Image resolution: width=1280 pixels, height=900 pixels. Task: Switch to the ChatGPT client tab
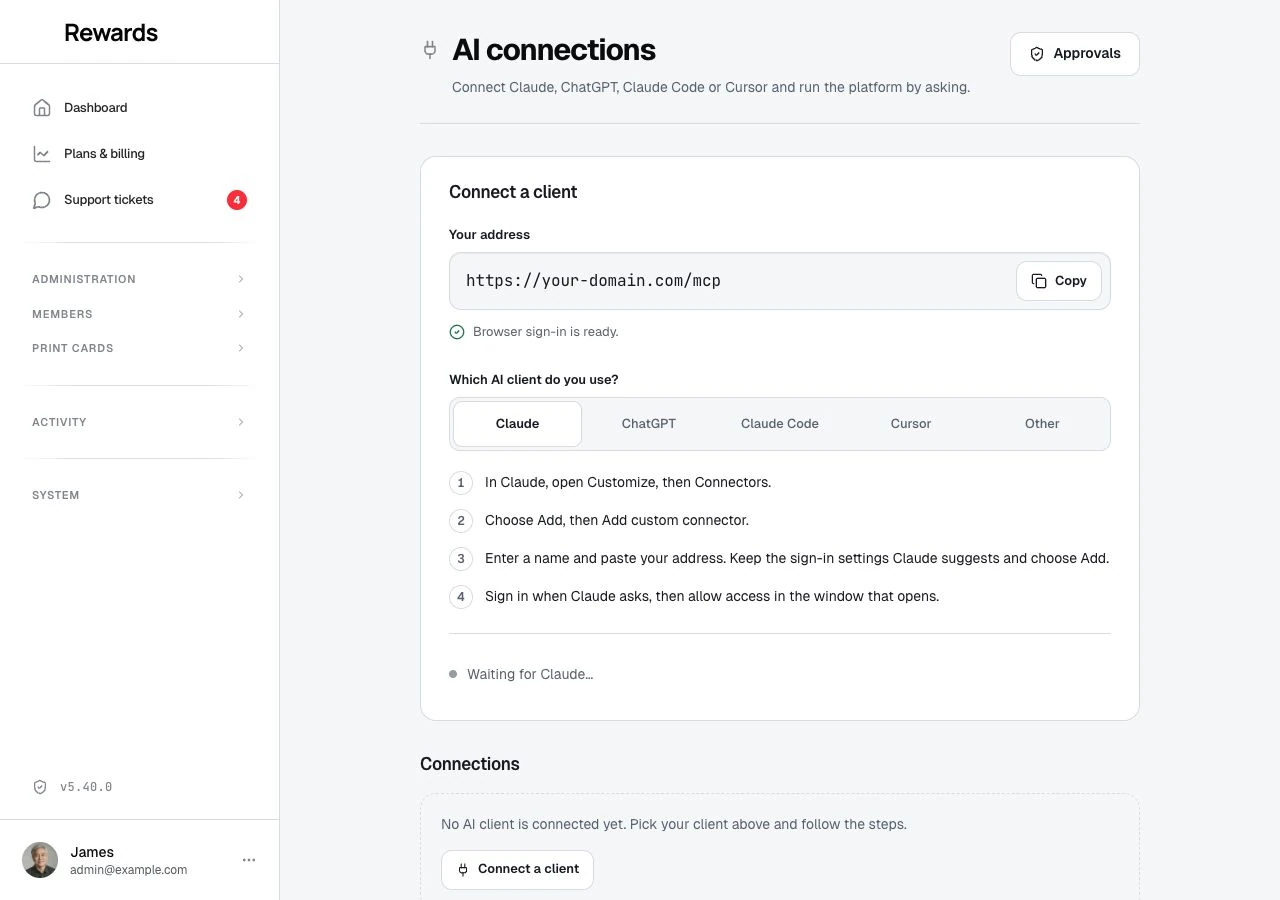point(649,424)
